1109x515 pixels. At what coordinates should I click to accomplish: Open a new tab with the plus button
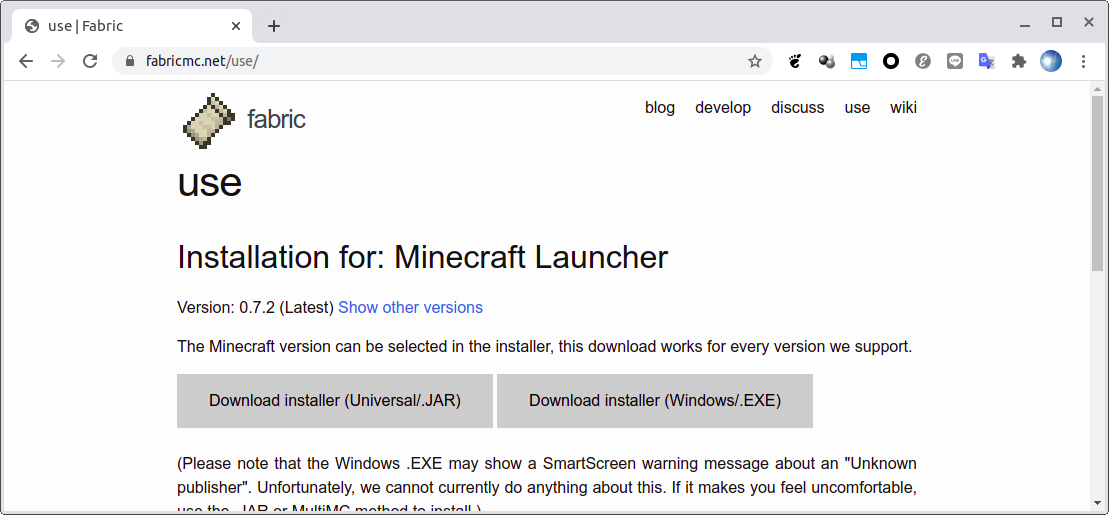point(274,26)
